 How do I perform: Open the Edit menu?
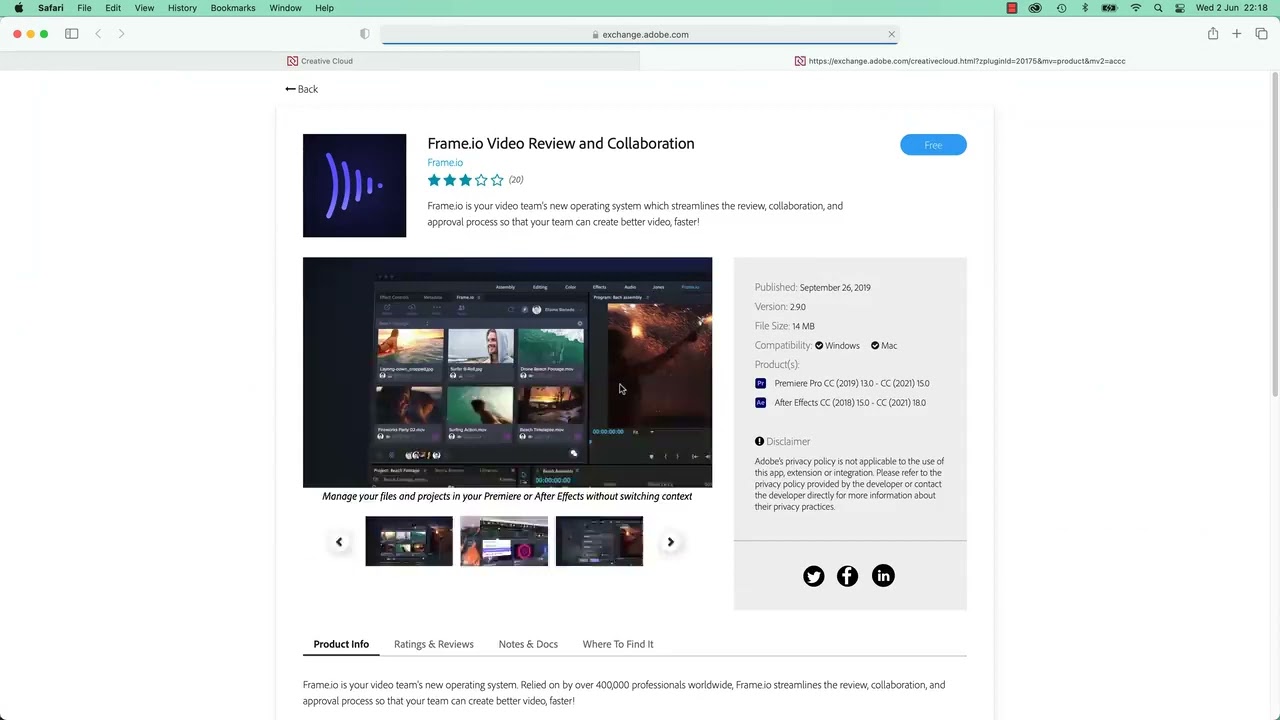[x=113, y=8]
